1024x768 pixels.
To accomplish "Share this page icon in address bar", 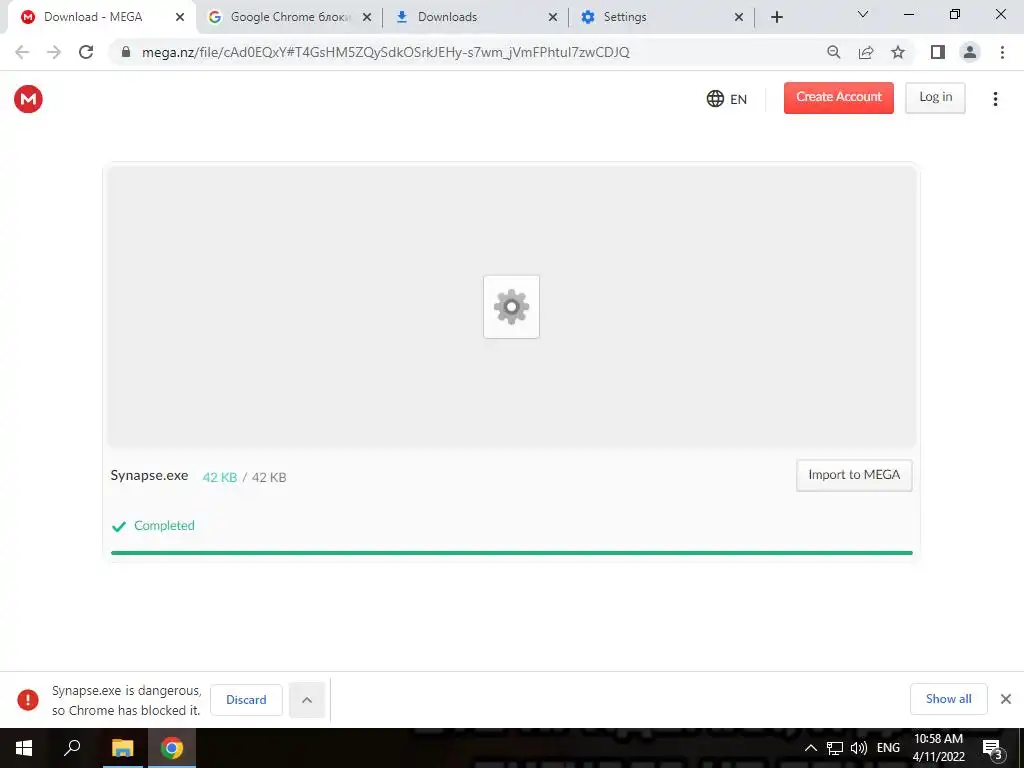I will 866,52.
